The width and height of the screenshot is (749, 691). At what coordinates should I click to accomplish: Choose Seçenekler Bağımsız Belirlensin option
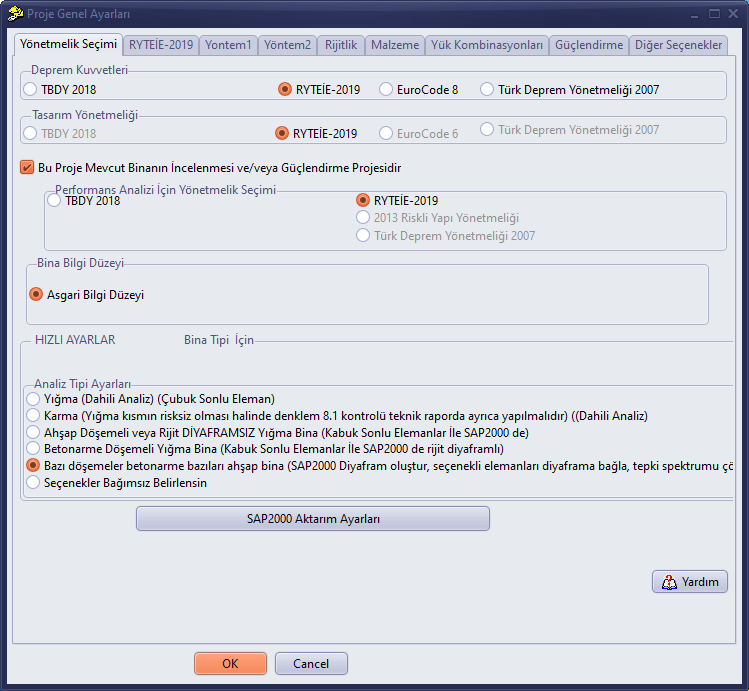click(117, 483)
